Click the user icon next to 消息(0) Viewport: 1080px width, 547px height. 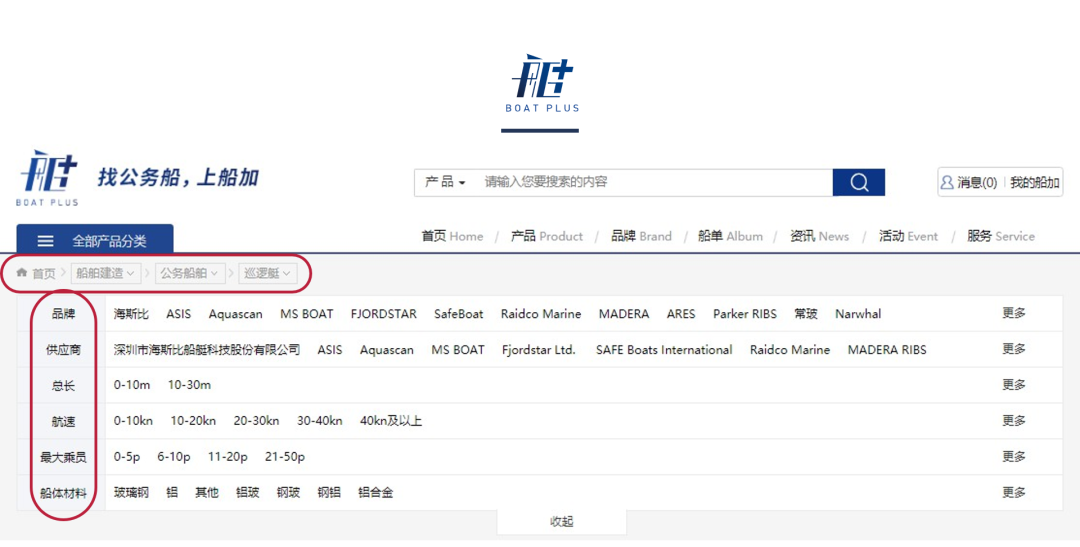pyautogui.click(x=947, y=182)
